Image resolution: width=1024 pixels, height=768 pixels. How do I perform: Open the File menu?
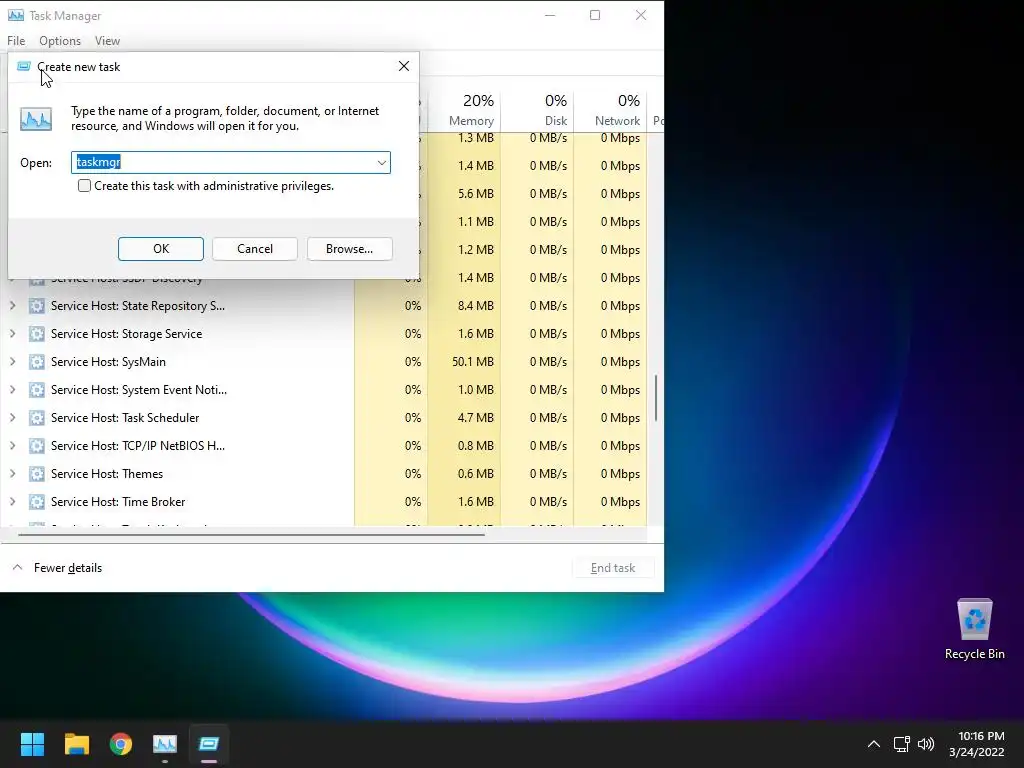[16, 40]
